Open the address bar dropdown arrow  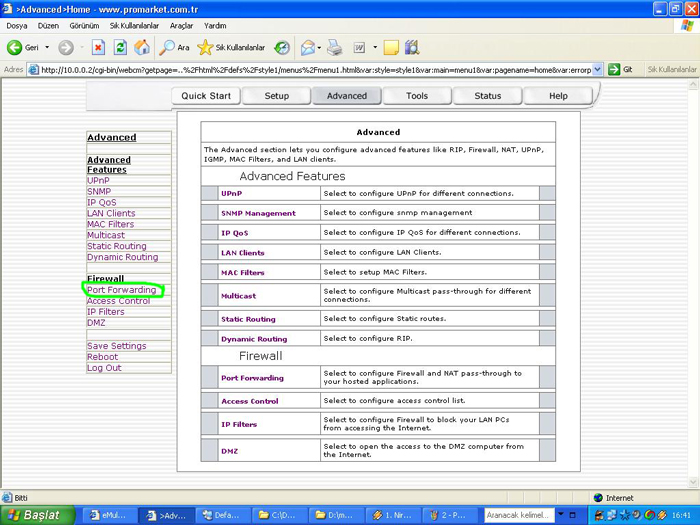(598, 70)
